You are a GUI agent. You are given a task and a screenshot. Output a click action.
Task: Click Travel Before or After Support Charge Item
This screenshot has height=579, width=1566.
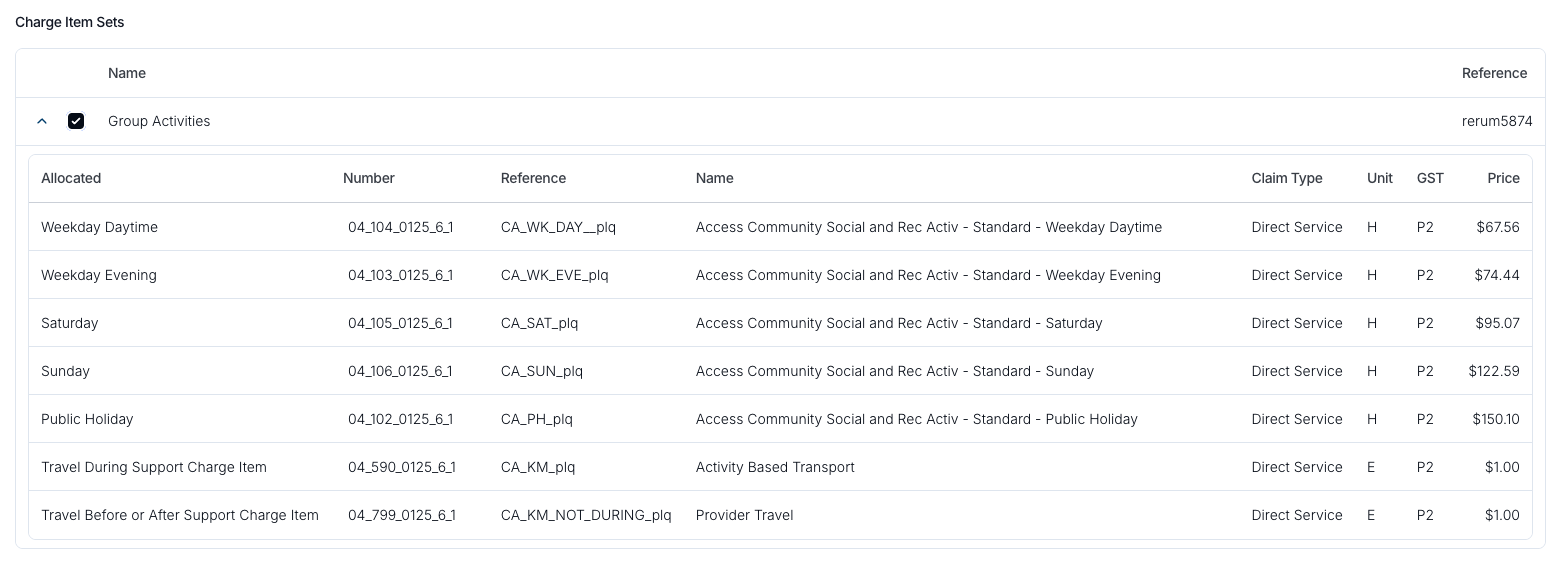(x=180, y=515)
